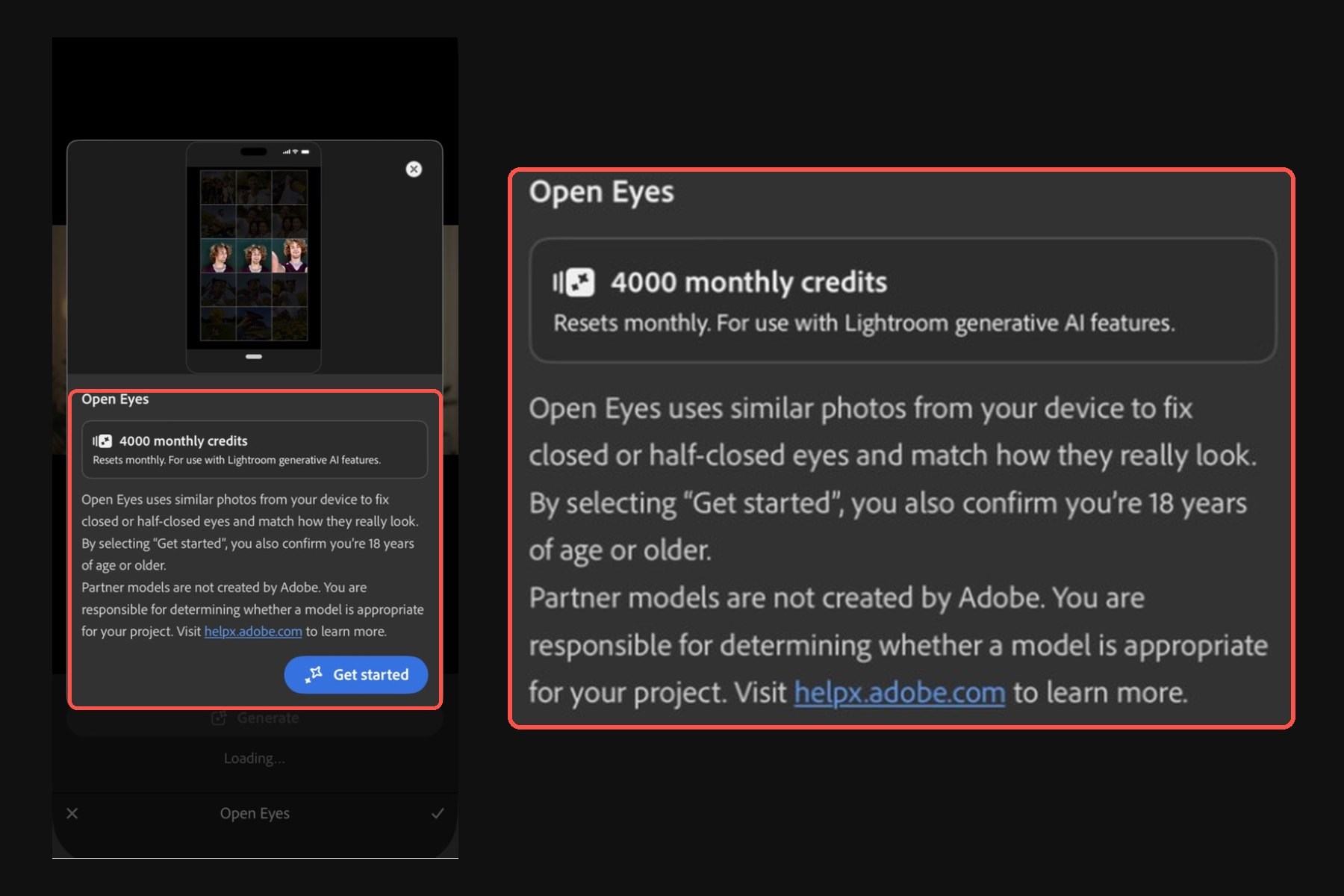Cancel Open Eyes with bottom X icon
The width and height of the screenshot is (1344, 896).
72,813
